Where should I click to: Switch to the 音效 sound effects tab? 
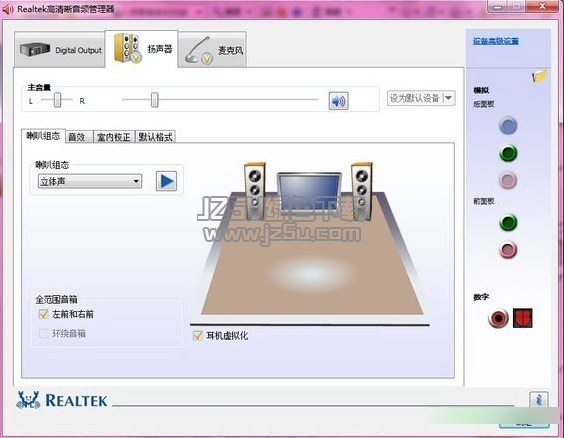click(x=79, y=137)
